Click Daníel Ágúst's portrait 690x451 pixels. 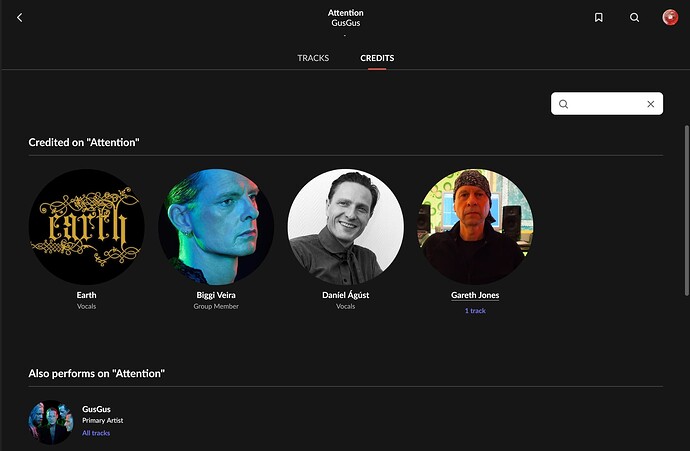[346, 226]
